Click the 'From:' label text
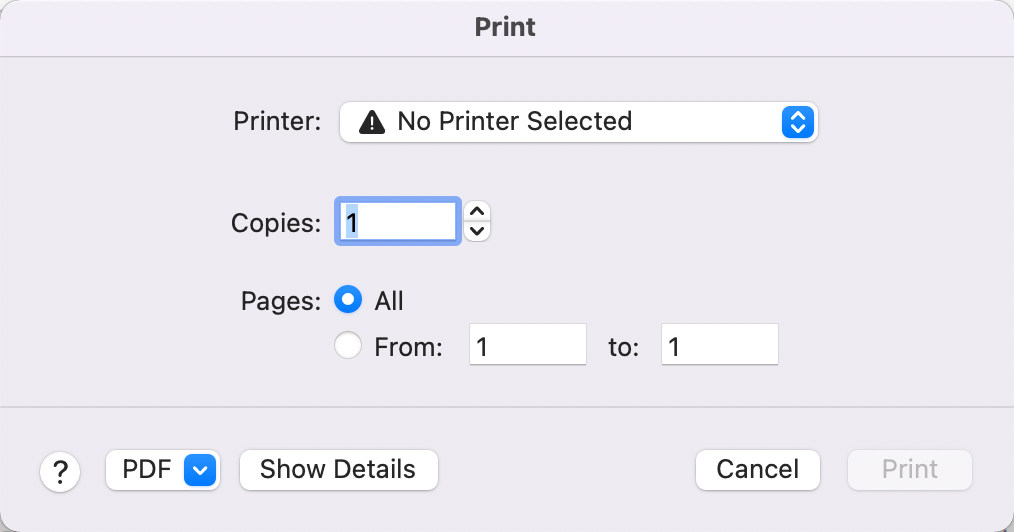Viewport: 1014px width, 532px height. [409, 347]
